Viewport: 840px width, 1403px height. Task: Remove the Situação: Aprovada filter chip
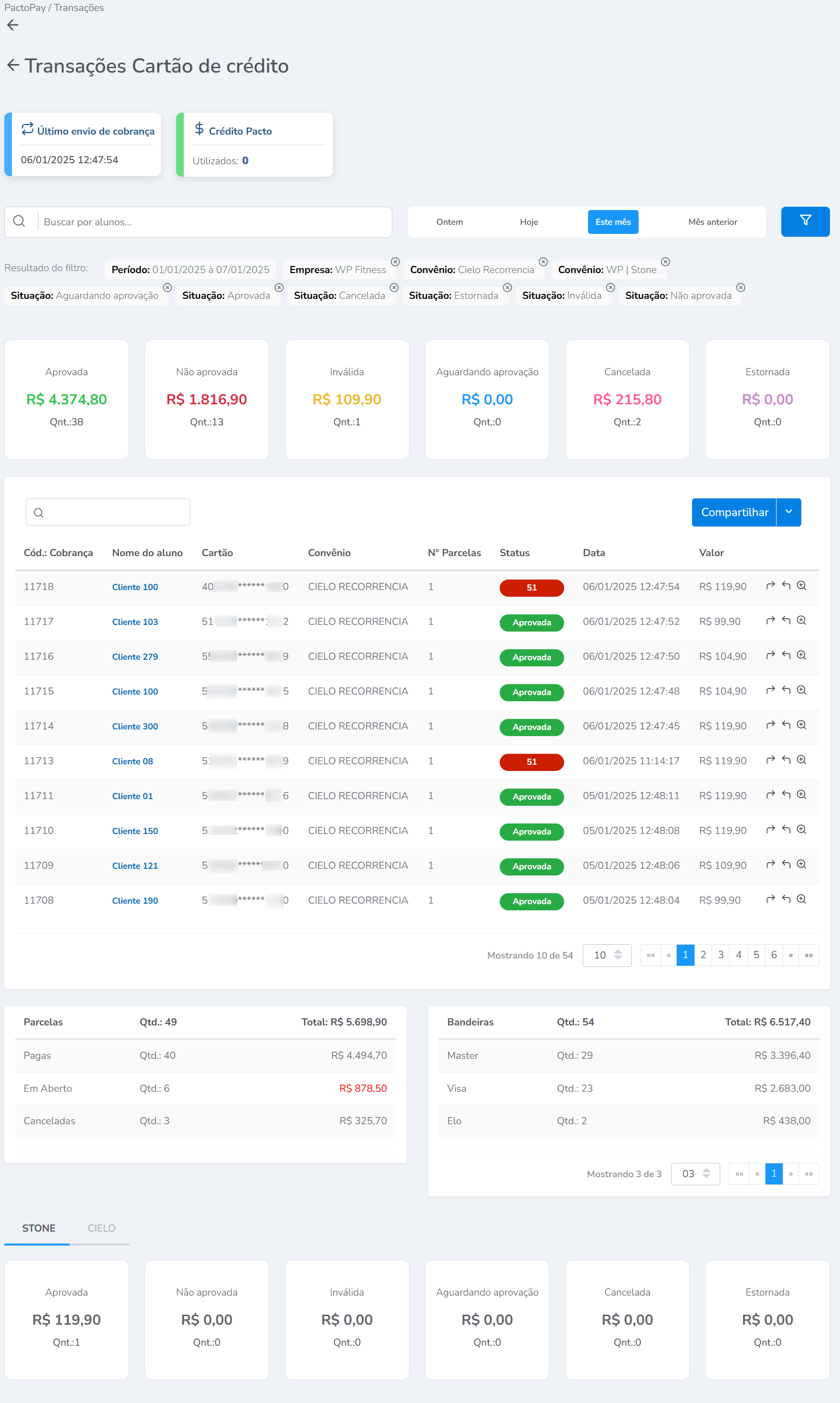[279, 288]
